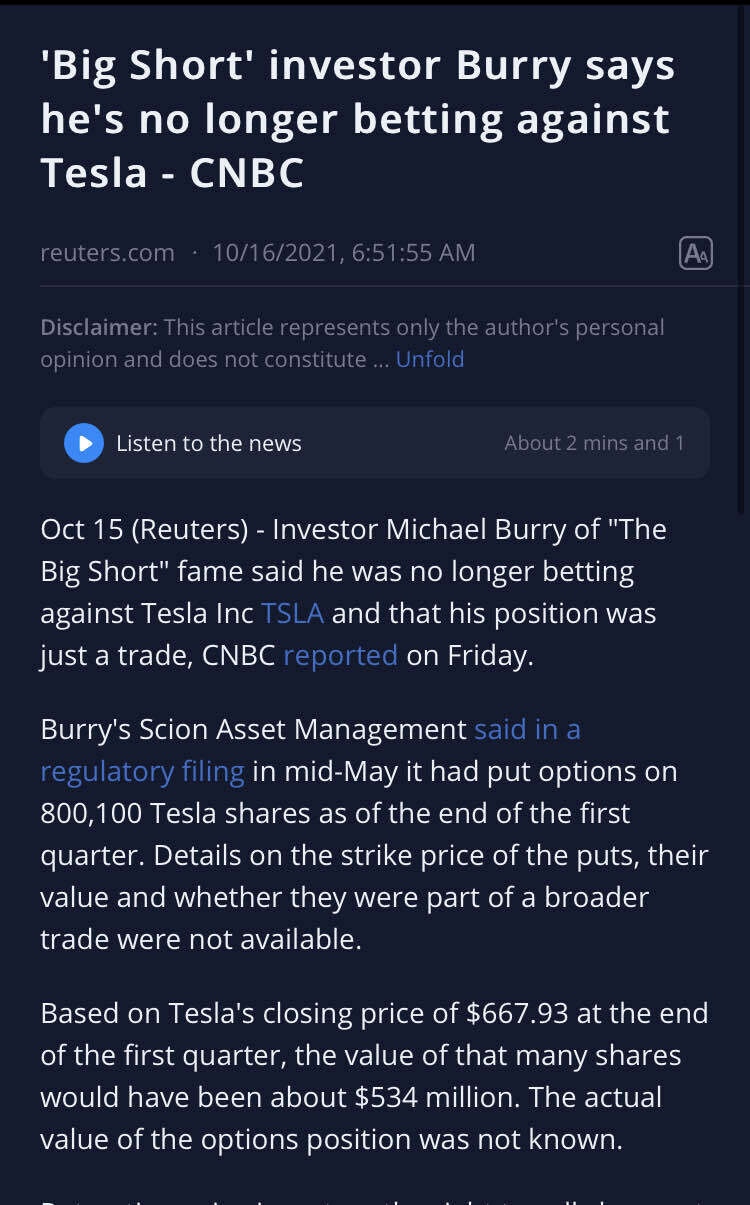Open the 'regulatory filing' hyperlink
This screenshot has height=1205, width=750.
pos(142,771)
